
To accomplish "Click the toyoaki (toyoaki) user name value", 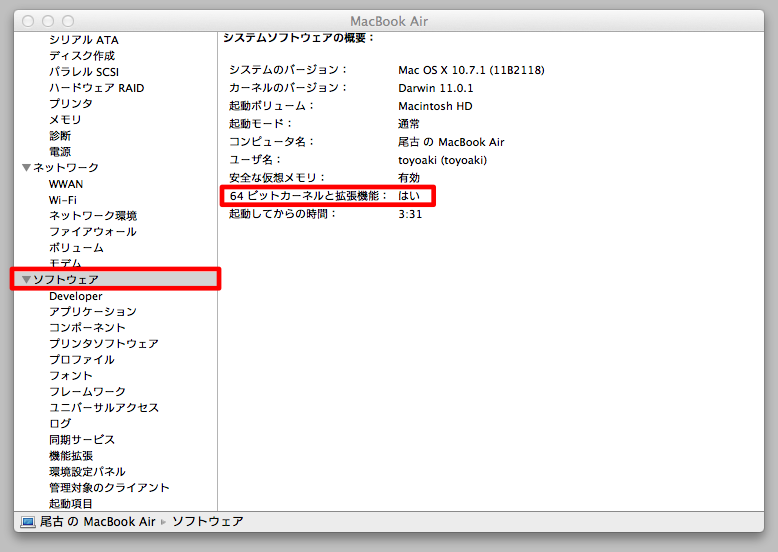I will (443, 160).
